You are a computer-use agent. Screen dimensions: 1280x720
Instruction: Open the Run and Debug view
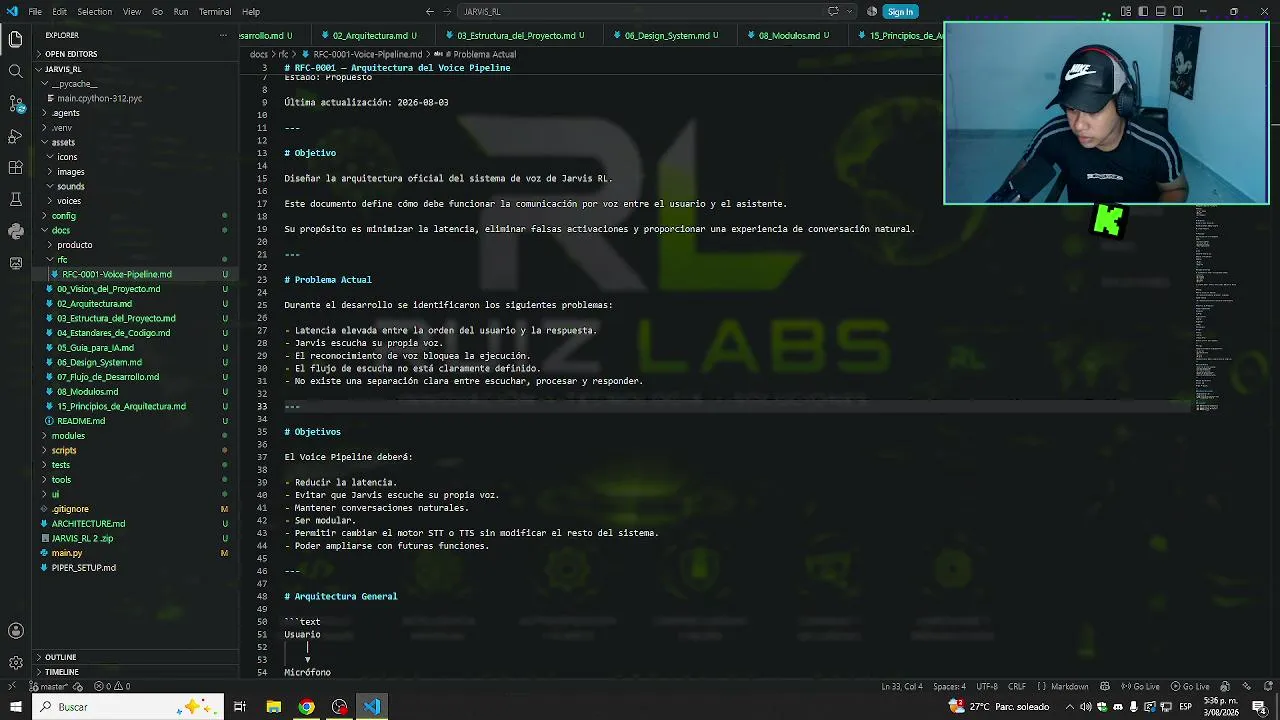click(x=15, y=135)
